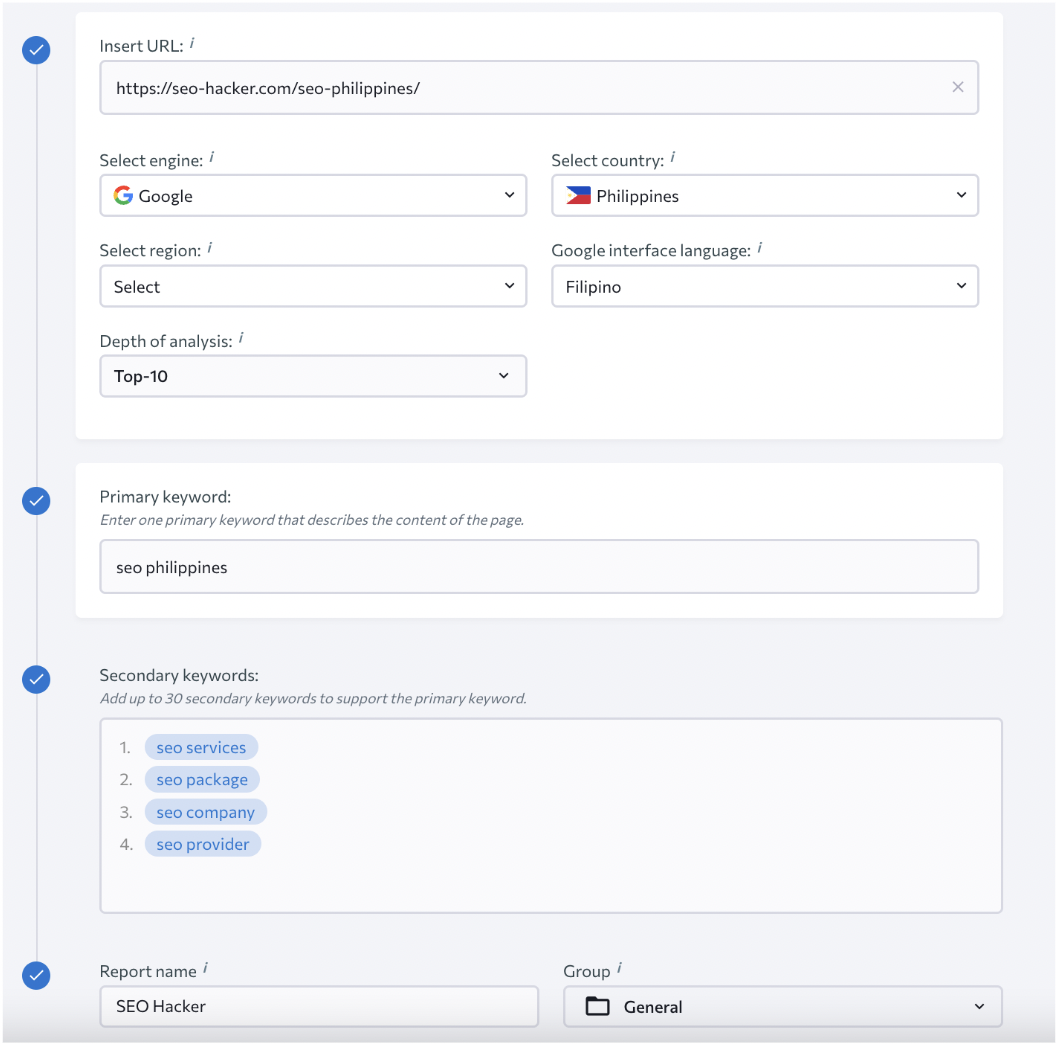1056x1044 pixels.
Task: Click the Secondary keywords step checkmark
Action: point(36,679)
